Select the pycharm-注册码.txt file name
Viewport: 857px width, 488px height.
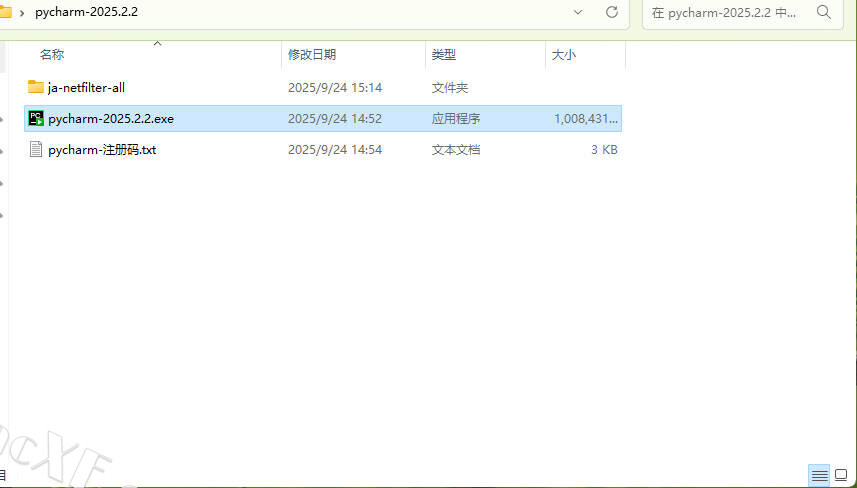[x=102, y=150]
